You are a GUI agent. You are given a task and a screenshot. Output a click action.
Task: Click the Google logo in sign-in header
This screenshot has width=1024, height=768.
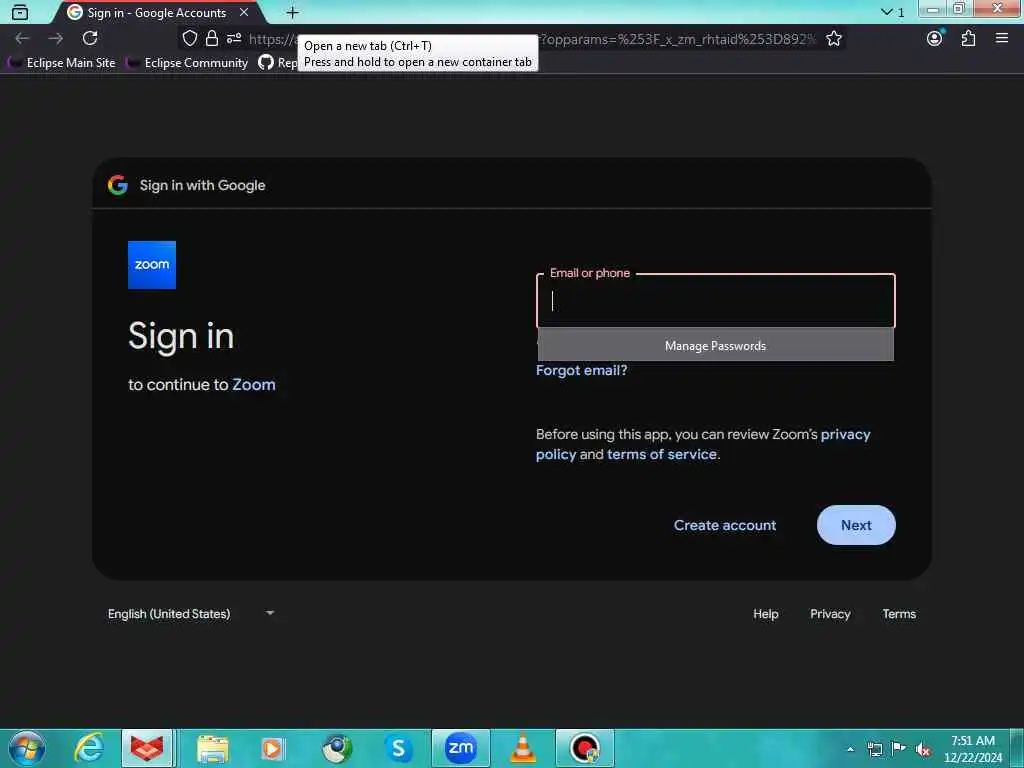tap(118, 185)
